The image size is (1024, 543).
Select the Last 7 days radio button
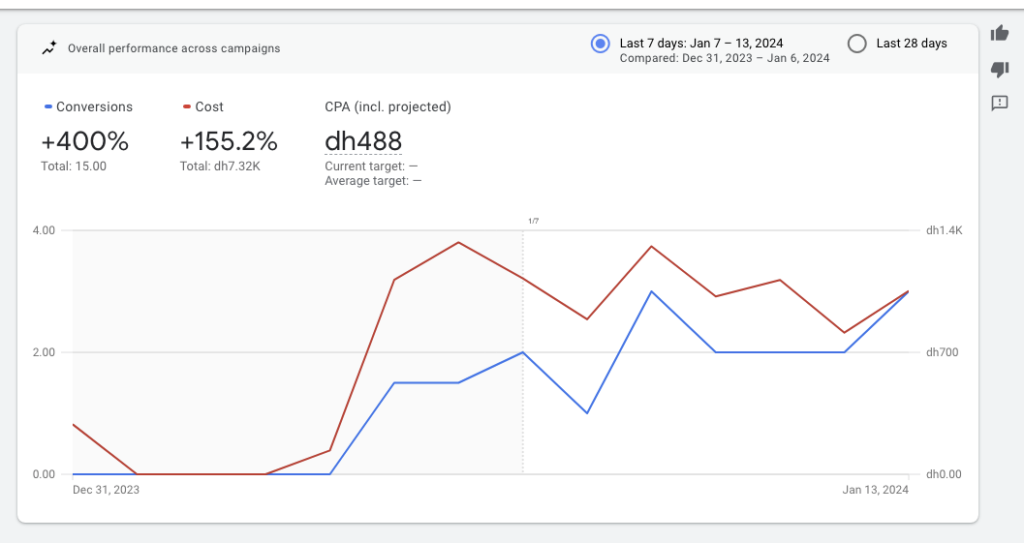point(600,43)
